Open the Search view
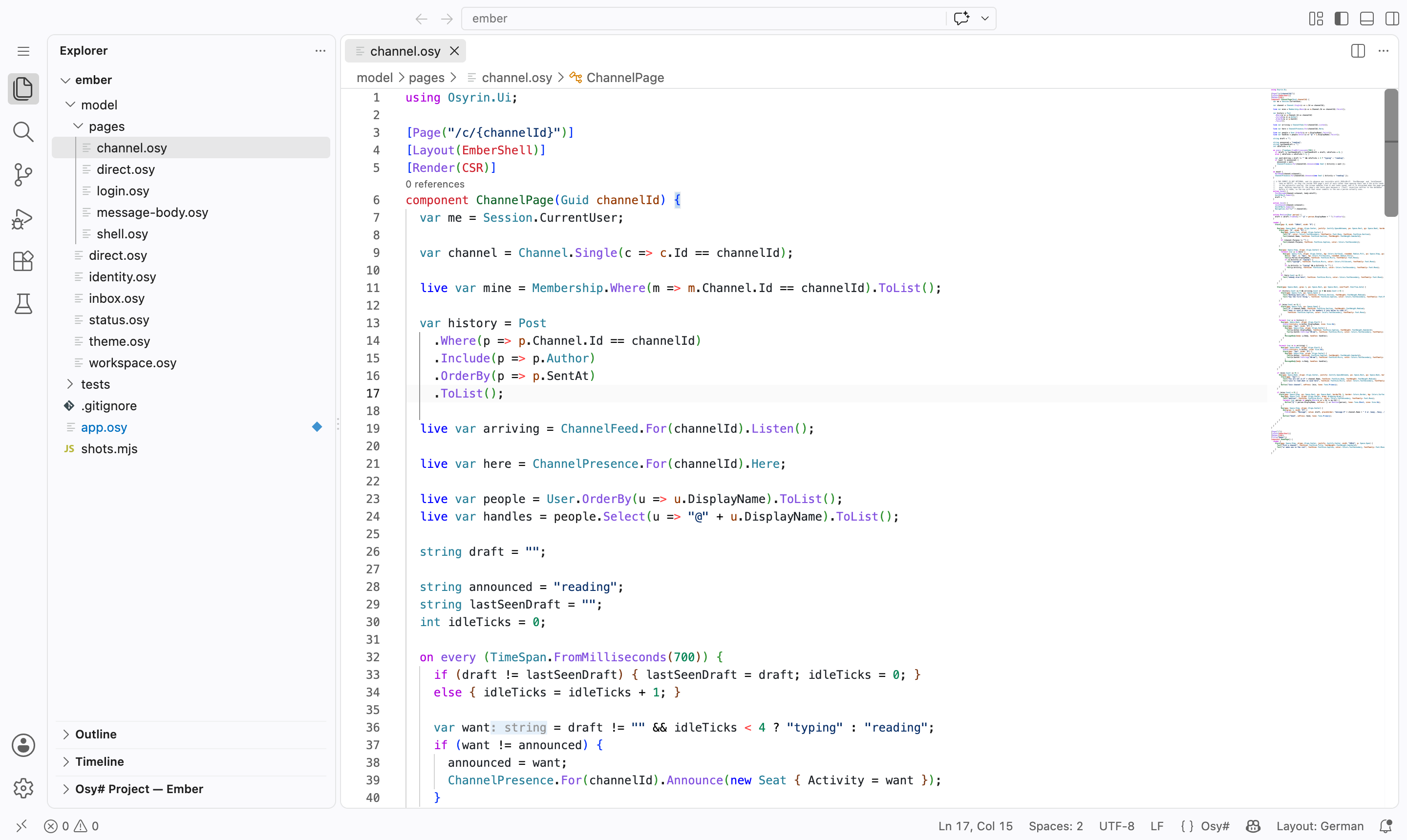Image resolution: width=1407 pixels, height=840 pixels. tap(23, 132)
